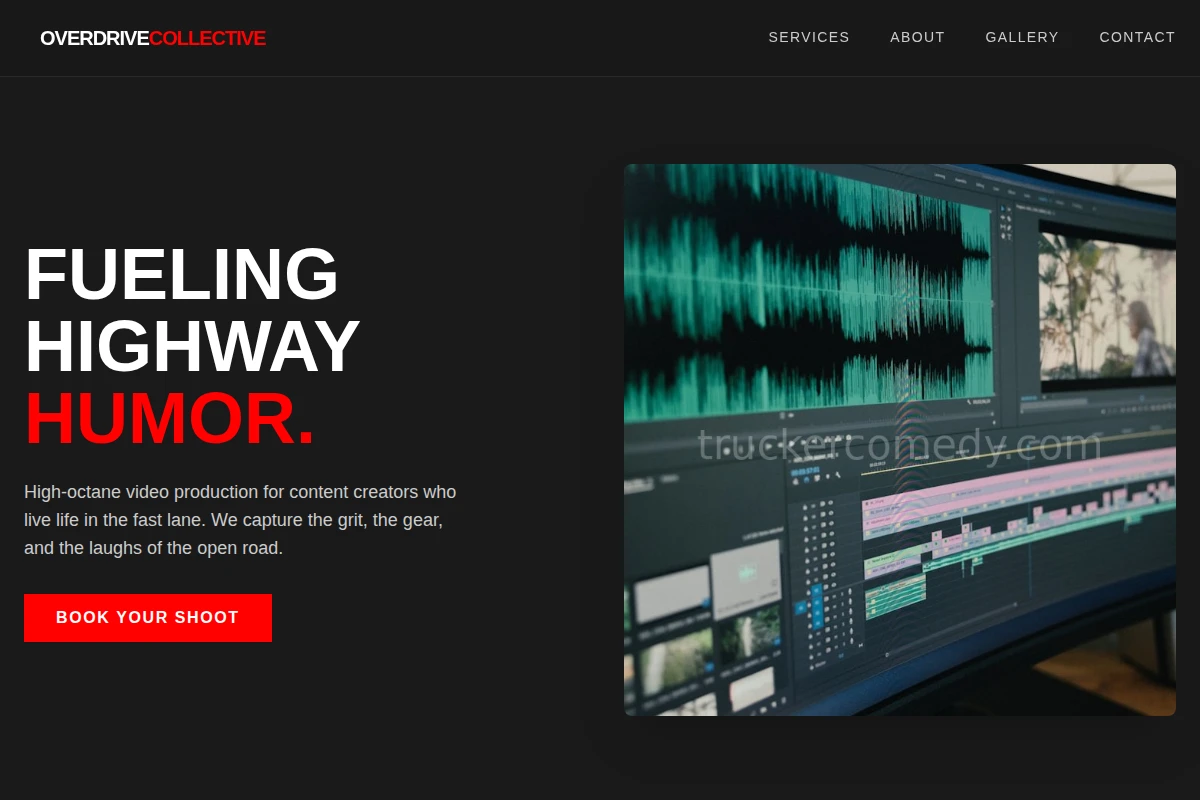Select Contact in the navigation
This screenshot has width=1200, height=800.
tap(1137, 37)
